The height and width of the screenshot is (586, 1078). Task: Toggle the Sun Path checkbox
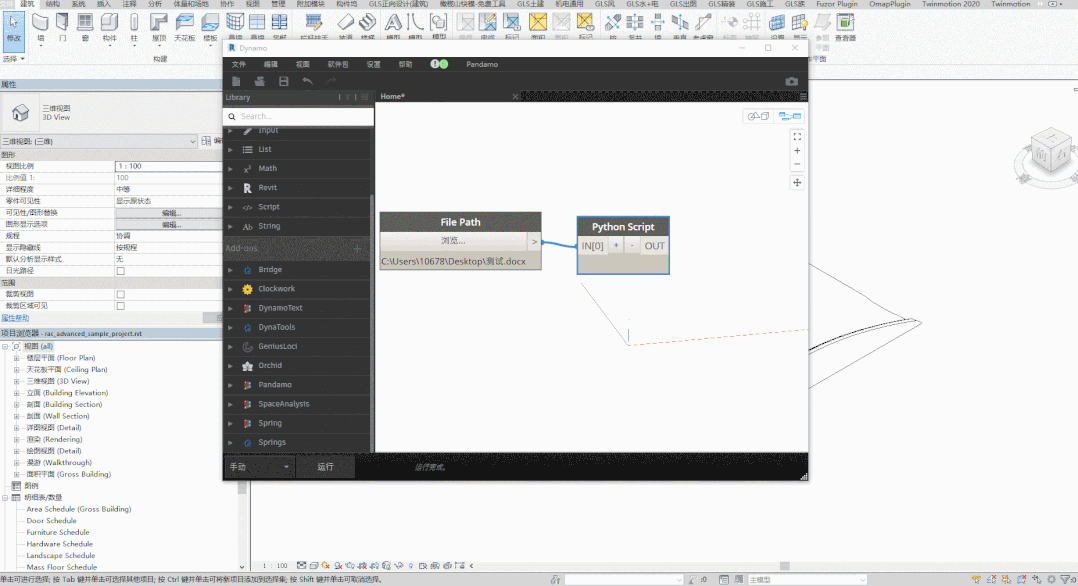tap(120, 271)
